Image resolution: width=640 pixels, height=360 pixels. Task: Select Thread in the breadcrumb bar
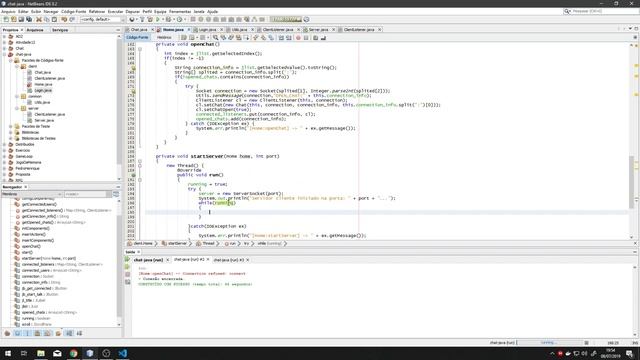click(208, 244)
